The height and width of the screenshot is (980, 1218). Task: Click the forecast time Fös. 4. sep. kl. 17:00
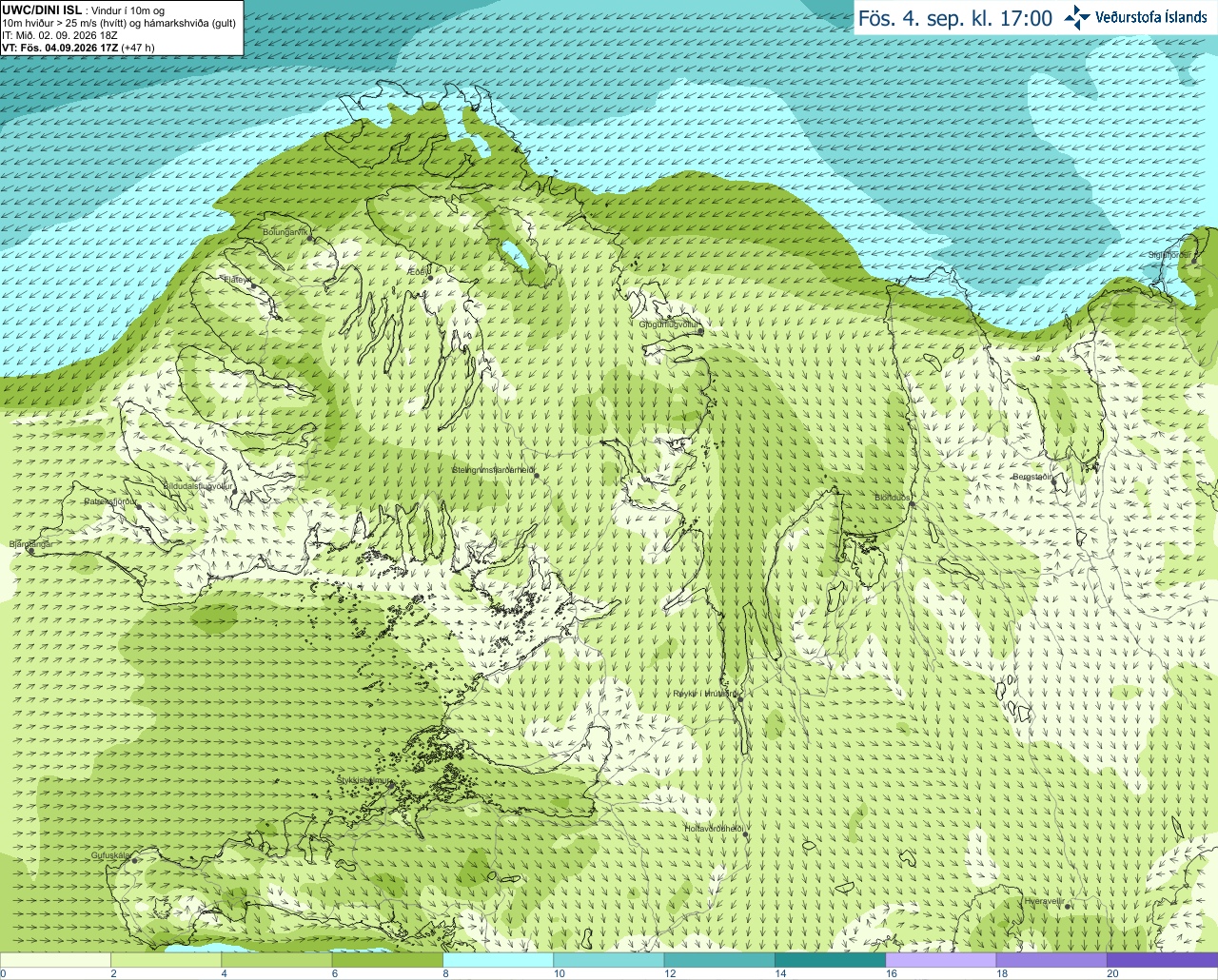pos(955,18)
